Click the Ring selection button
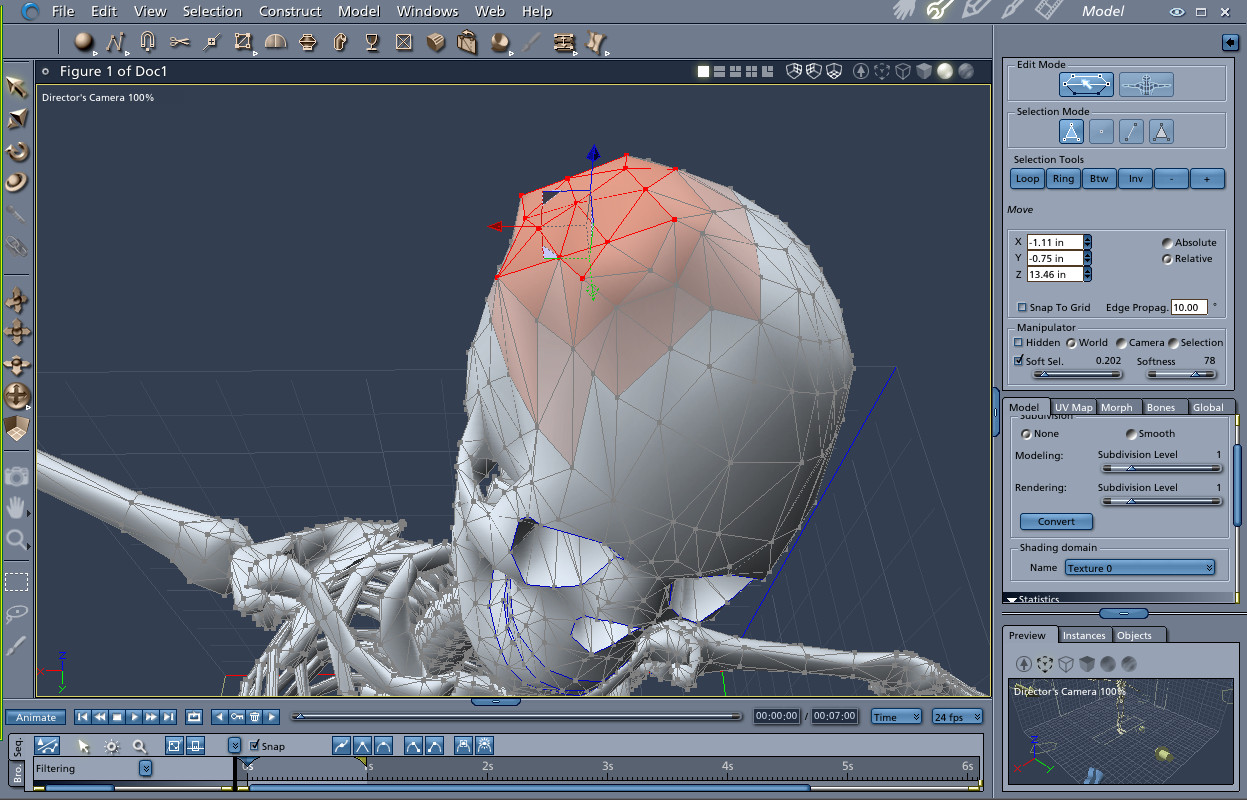The width and height of the screenshot is (1247, 800). point(1063,179)
